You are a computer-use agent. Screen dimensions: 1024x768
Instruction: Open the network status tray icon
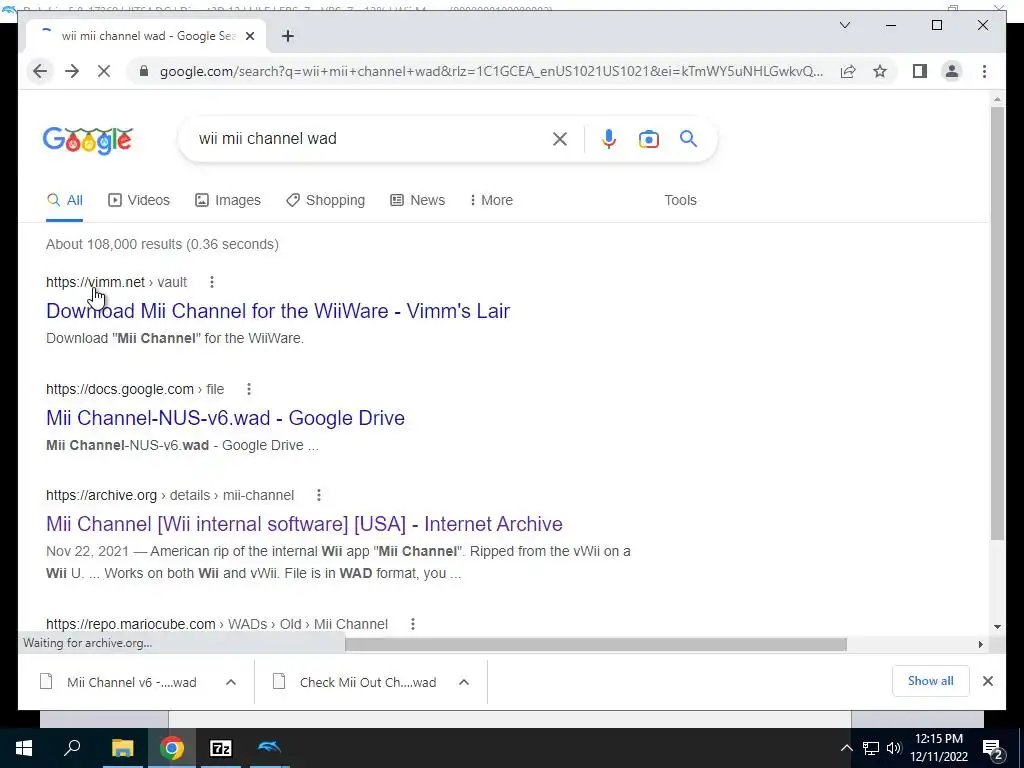pyautogui.click(x=871, y=748)
